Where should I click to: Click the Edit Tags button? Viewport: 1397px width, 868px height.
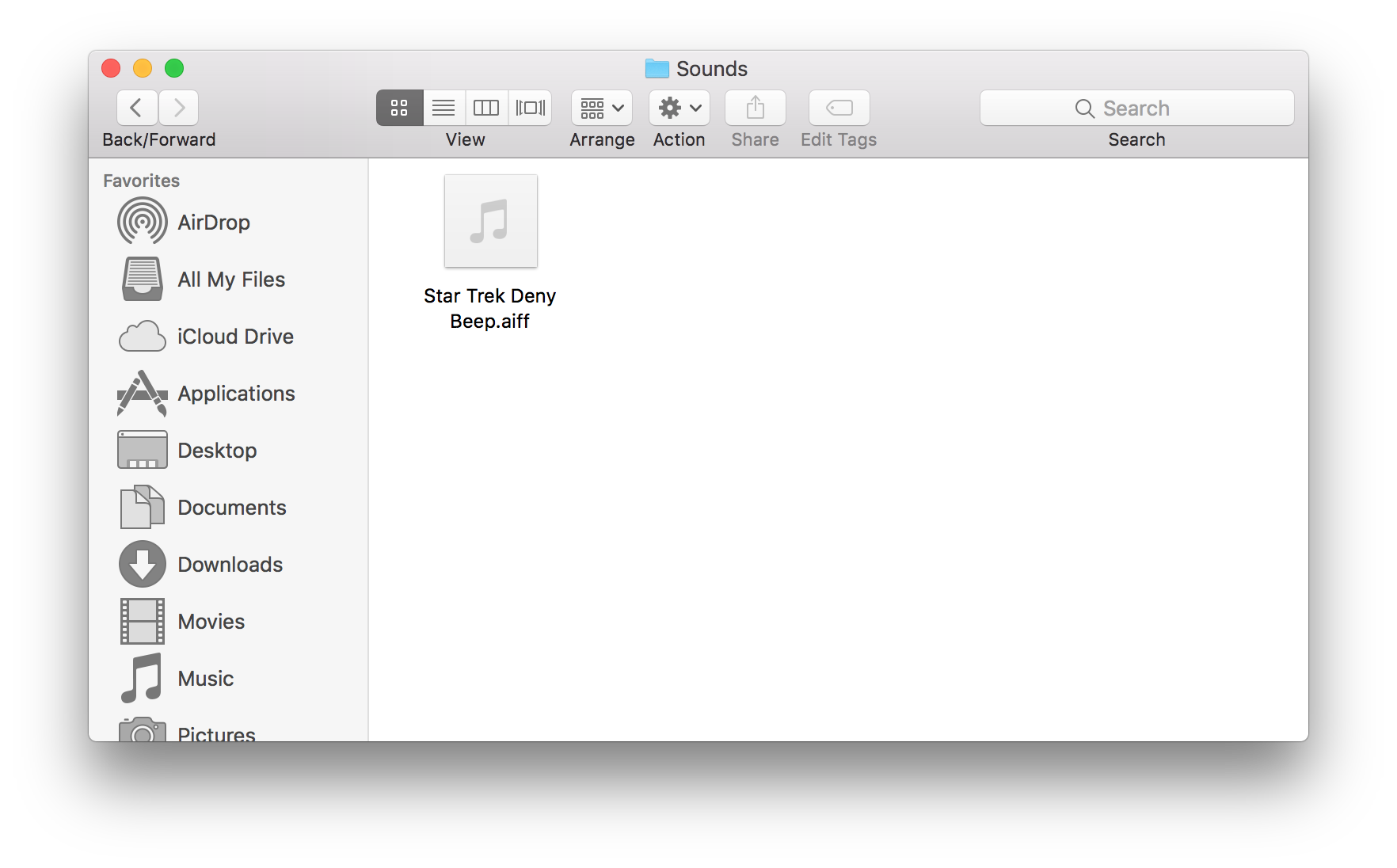click(x=839, y=108)
